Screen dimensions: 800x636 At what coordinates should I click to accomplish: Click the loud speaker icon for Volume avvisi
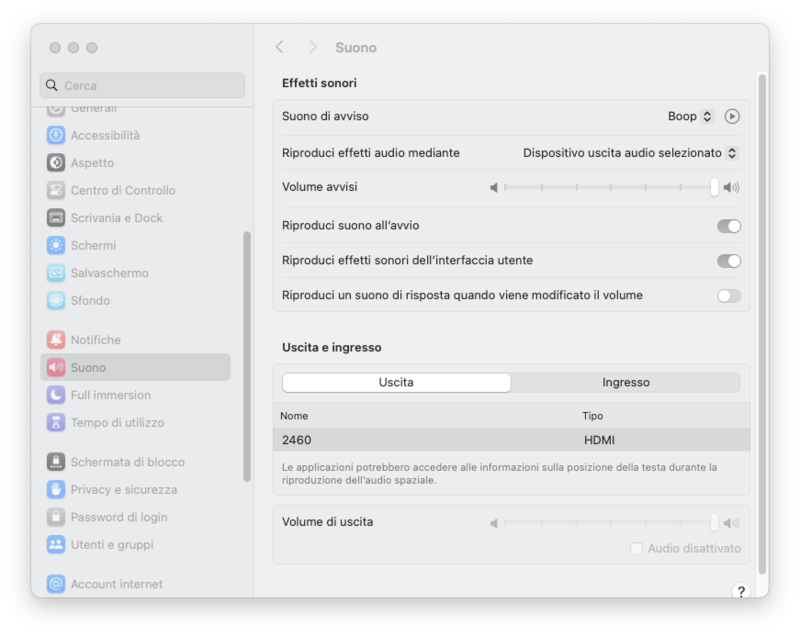click(732, 188)
